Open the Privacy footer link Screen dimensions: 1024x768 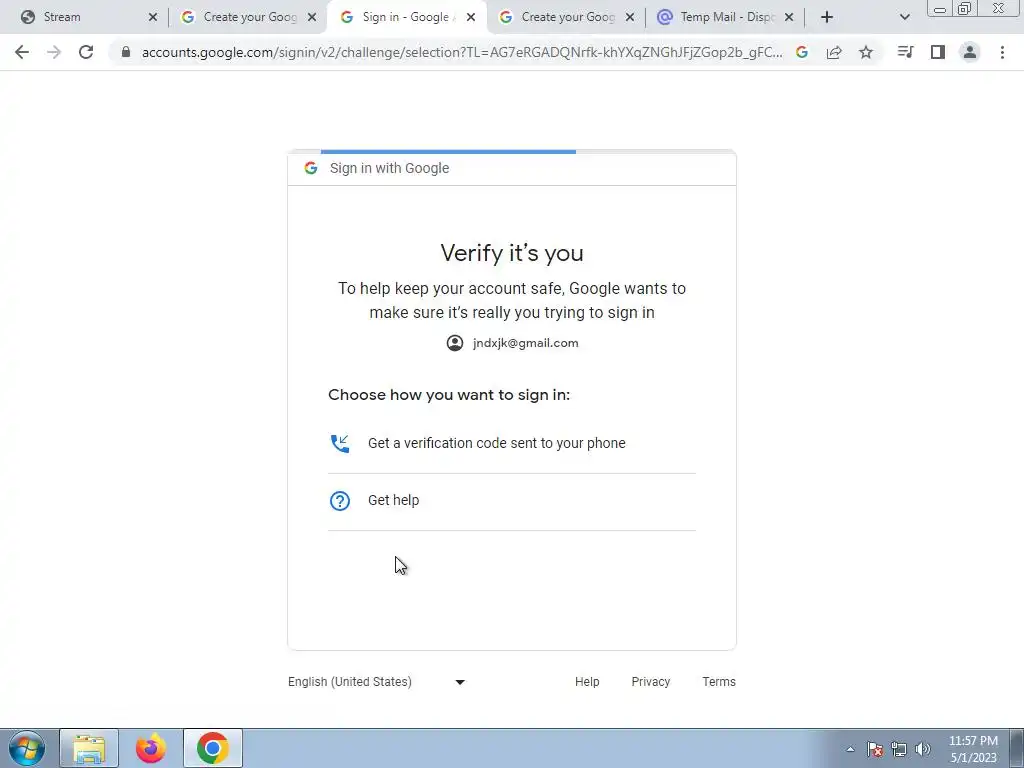650,682
